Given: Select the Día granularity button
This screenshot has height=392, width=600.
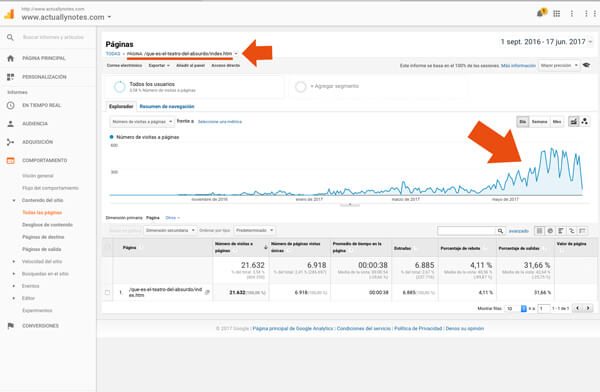Looking at the screenshot, I should [x=523, y=122].
